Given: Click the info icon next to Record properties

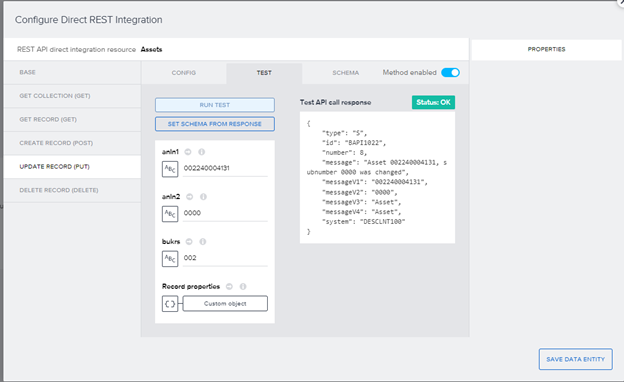Looking at the screenshot, I should click(243, 286).
